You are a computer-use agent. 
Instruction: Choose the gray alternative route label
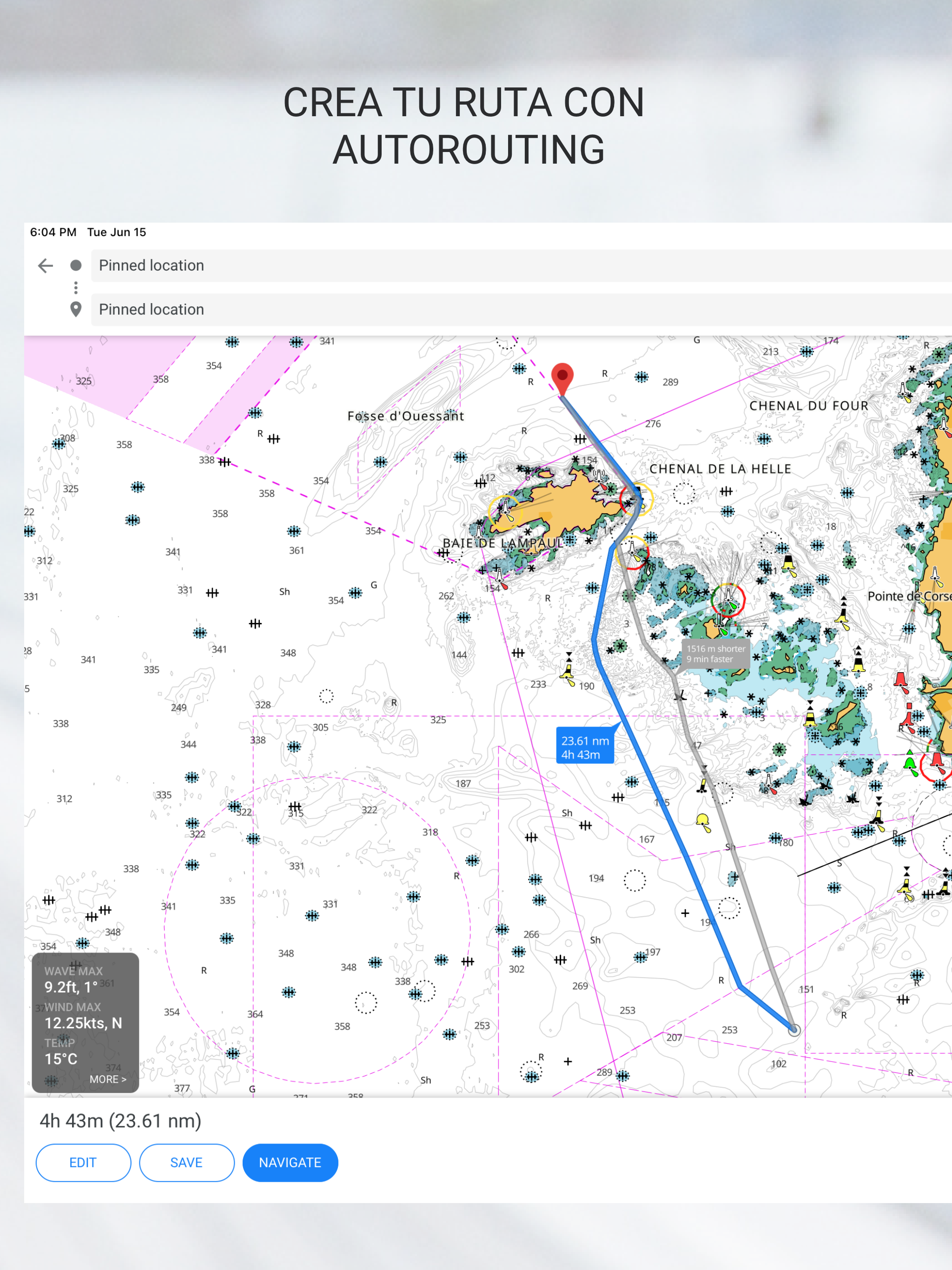coord(715,654)
